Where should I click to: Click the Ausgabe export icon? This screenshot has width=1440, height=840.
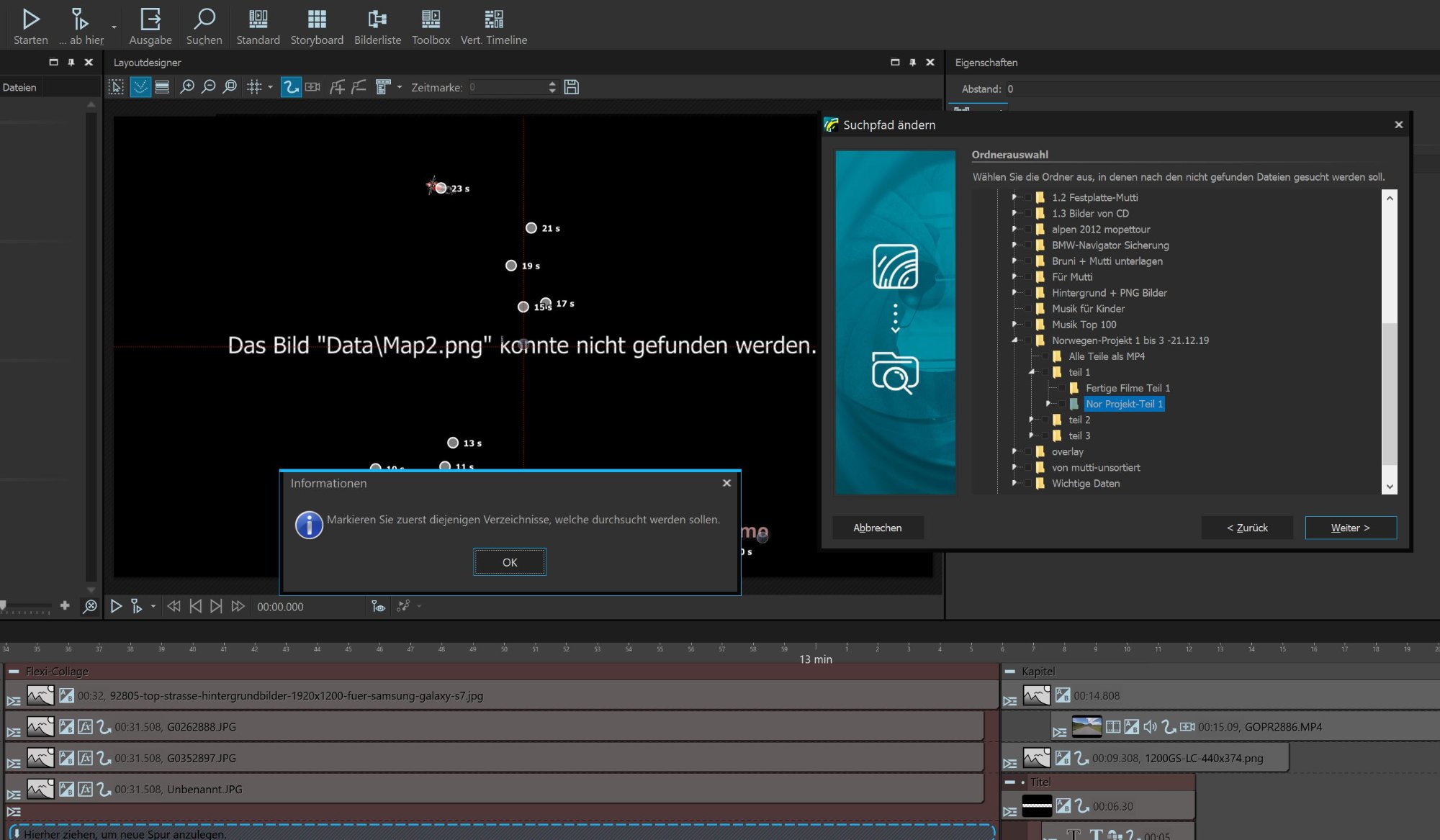coord(150,27)
